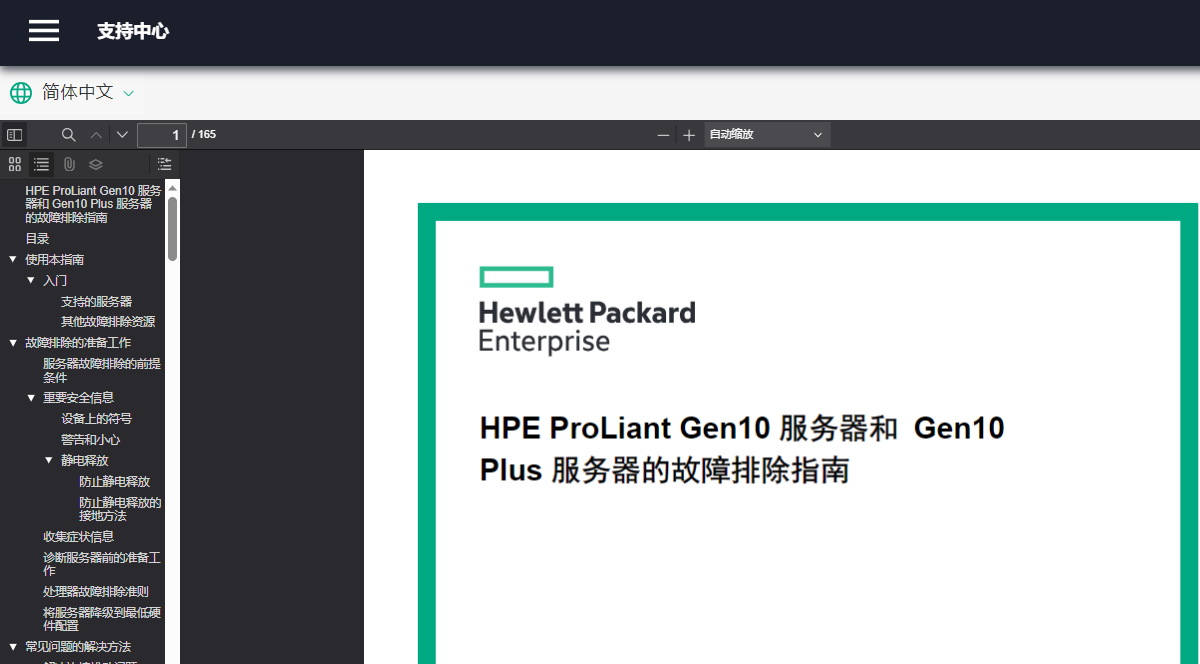Go to 其他故障排除资源 section
The image size is (1200, 664).
tap(108, 322)
